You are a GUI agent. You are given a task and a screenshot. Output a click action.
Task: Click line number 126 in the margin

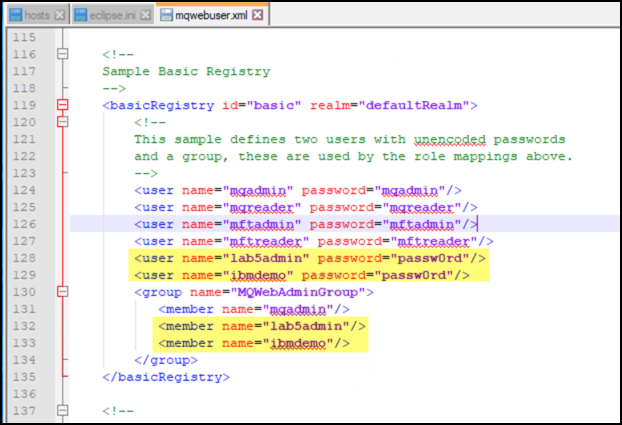(24, 224)
